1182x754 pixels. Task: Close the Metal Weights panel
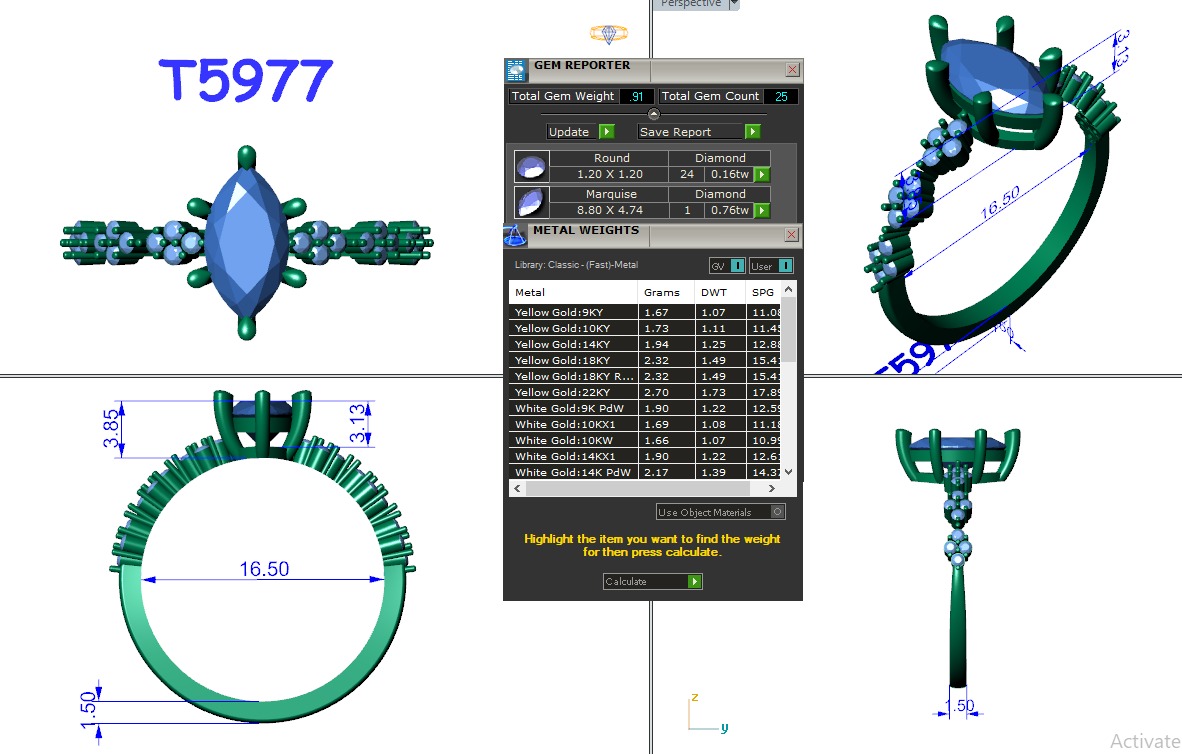[x=792, y=234]
